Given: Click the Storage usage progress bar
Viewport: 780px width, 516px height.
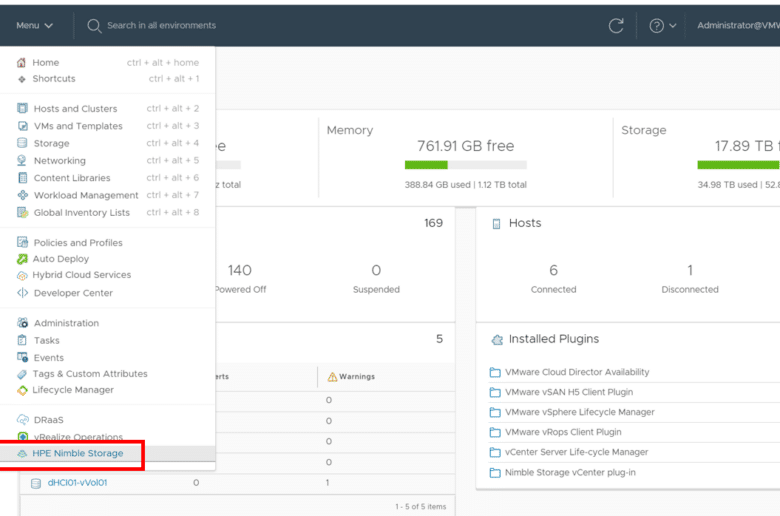Looking at the screenshot, I should (x=738, y=165).
